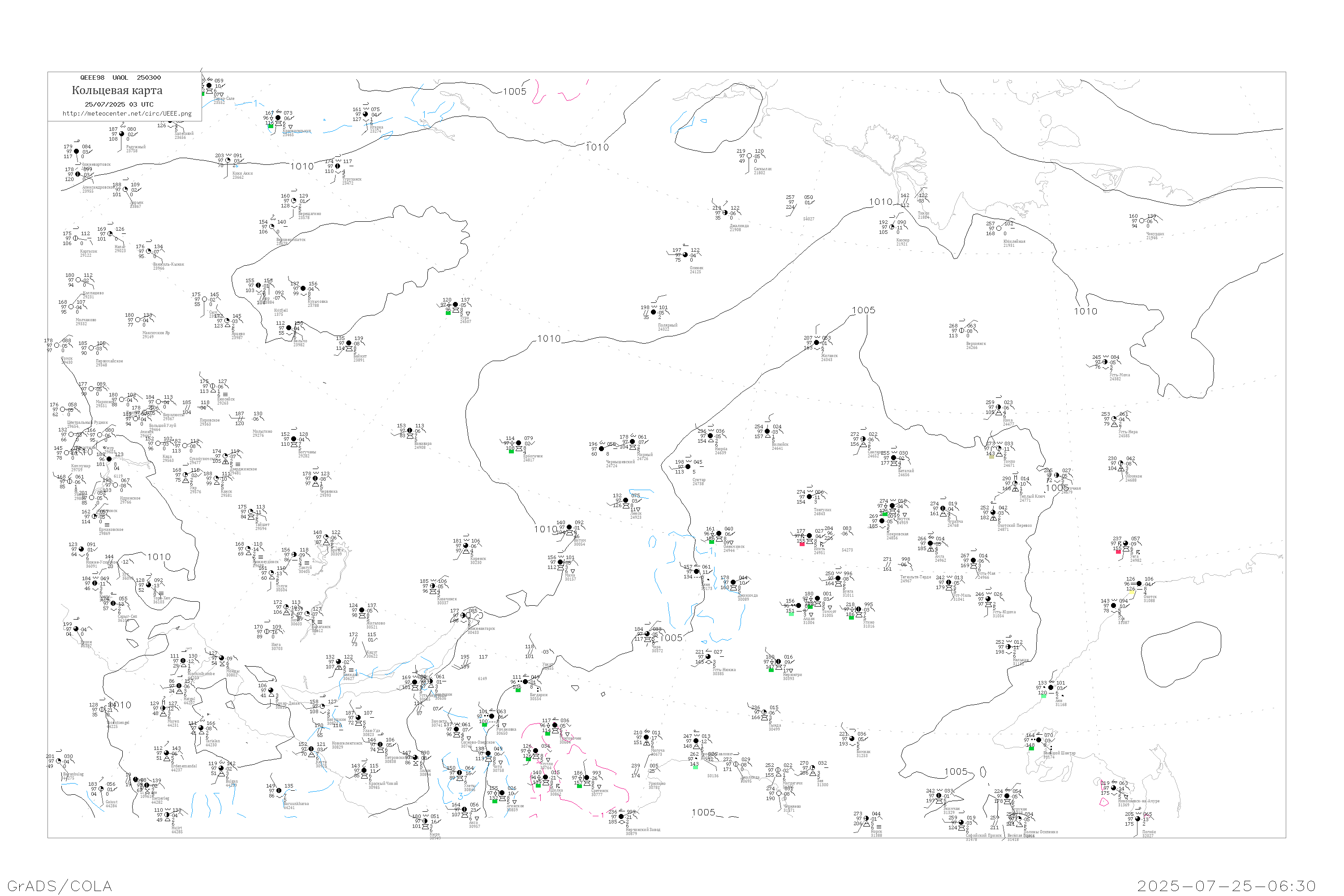
Task: Click the 2025-07-25-06:30 timestamp
Action: (1226, 886)
